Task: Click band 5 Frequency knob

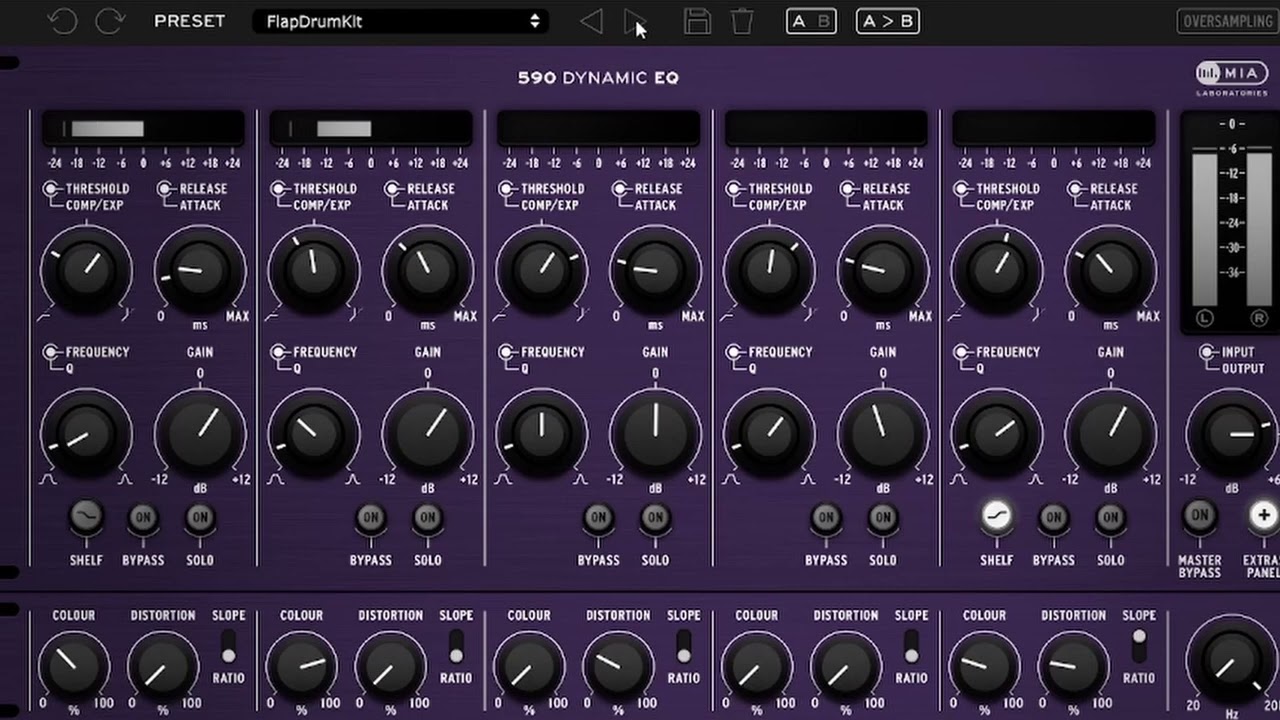Action: coord(996,433)
